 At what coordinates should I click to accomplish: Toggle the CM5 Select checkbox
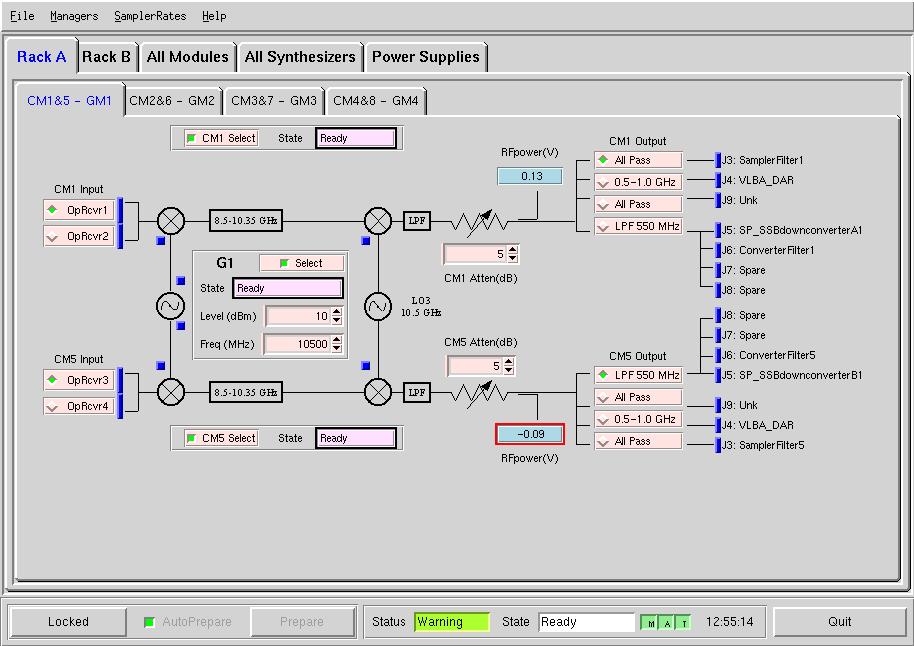191,438
